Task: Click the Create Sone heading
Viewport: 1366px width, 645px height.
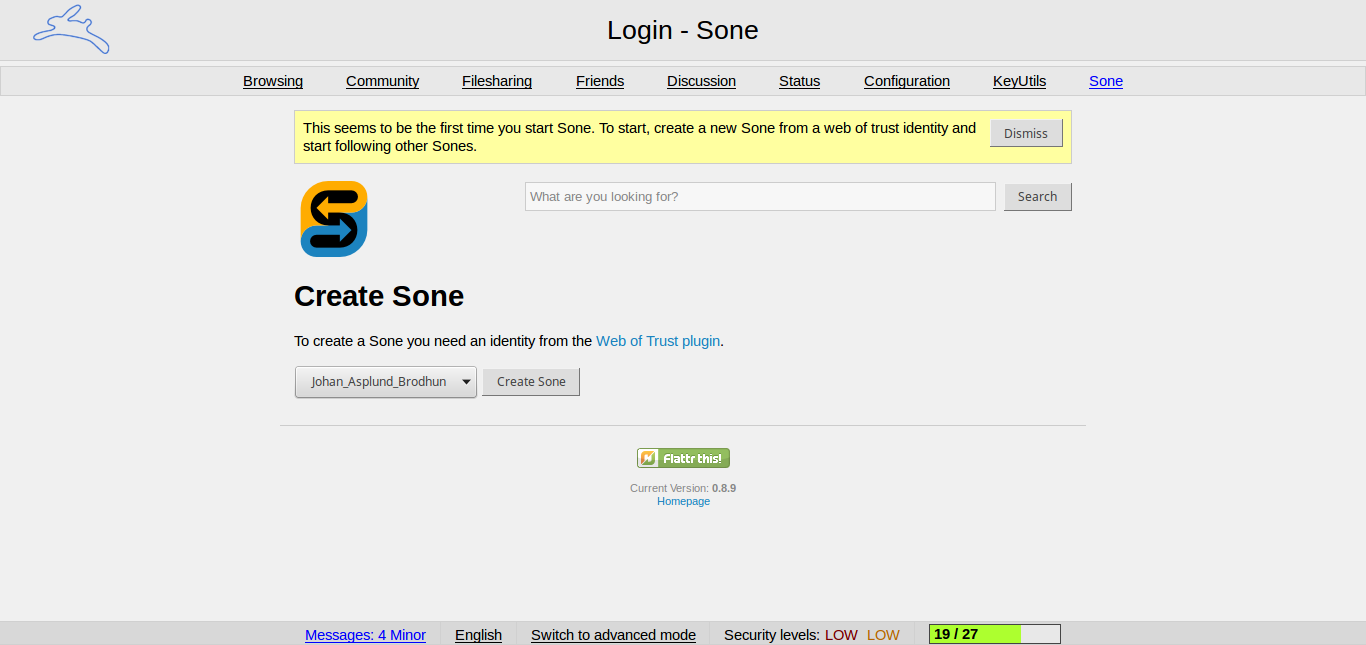Action: [x=379, y=296]
